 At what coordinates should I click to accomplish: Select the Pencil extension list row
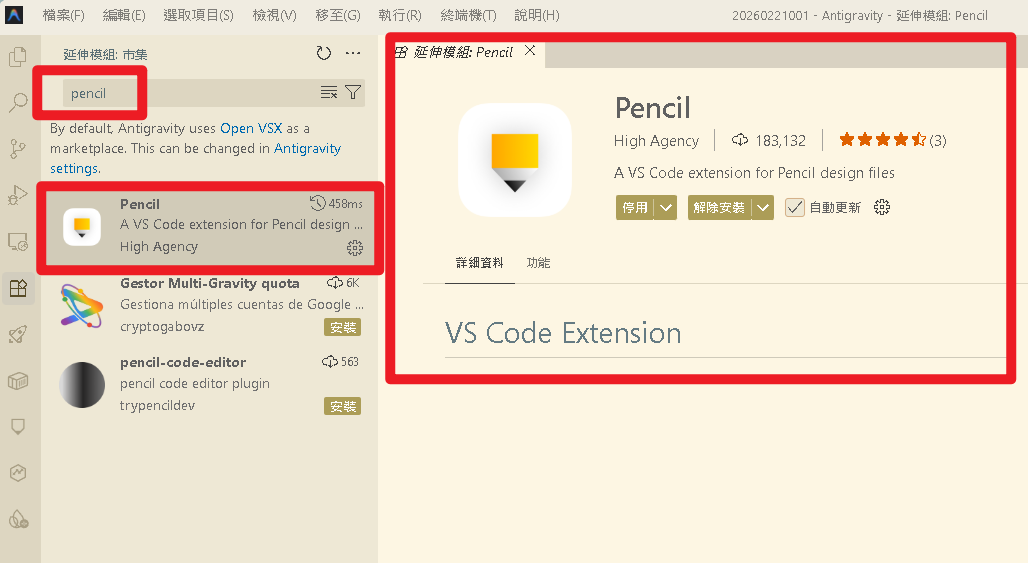coord(210,227)
